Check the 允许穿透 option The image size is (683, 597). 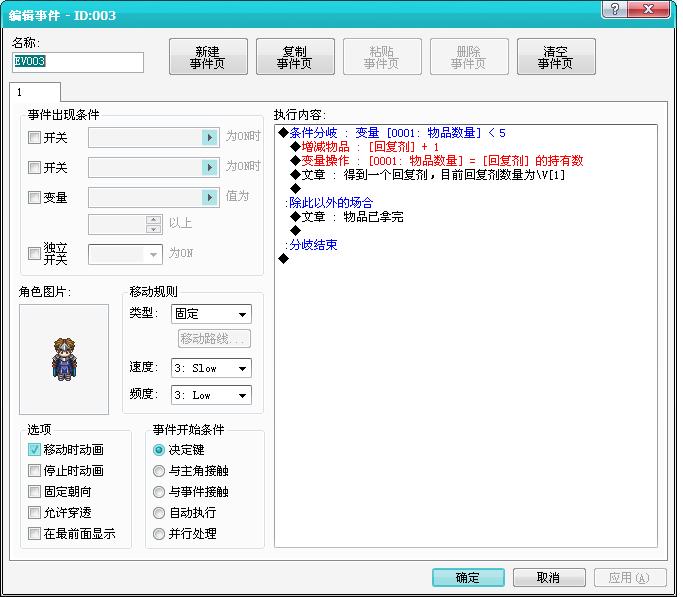point(34,513)
